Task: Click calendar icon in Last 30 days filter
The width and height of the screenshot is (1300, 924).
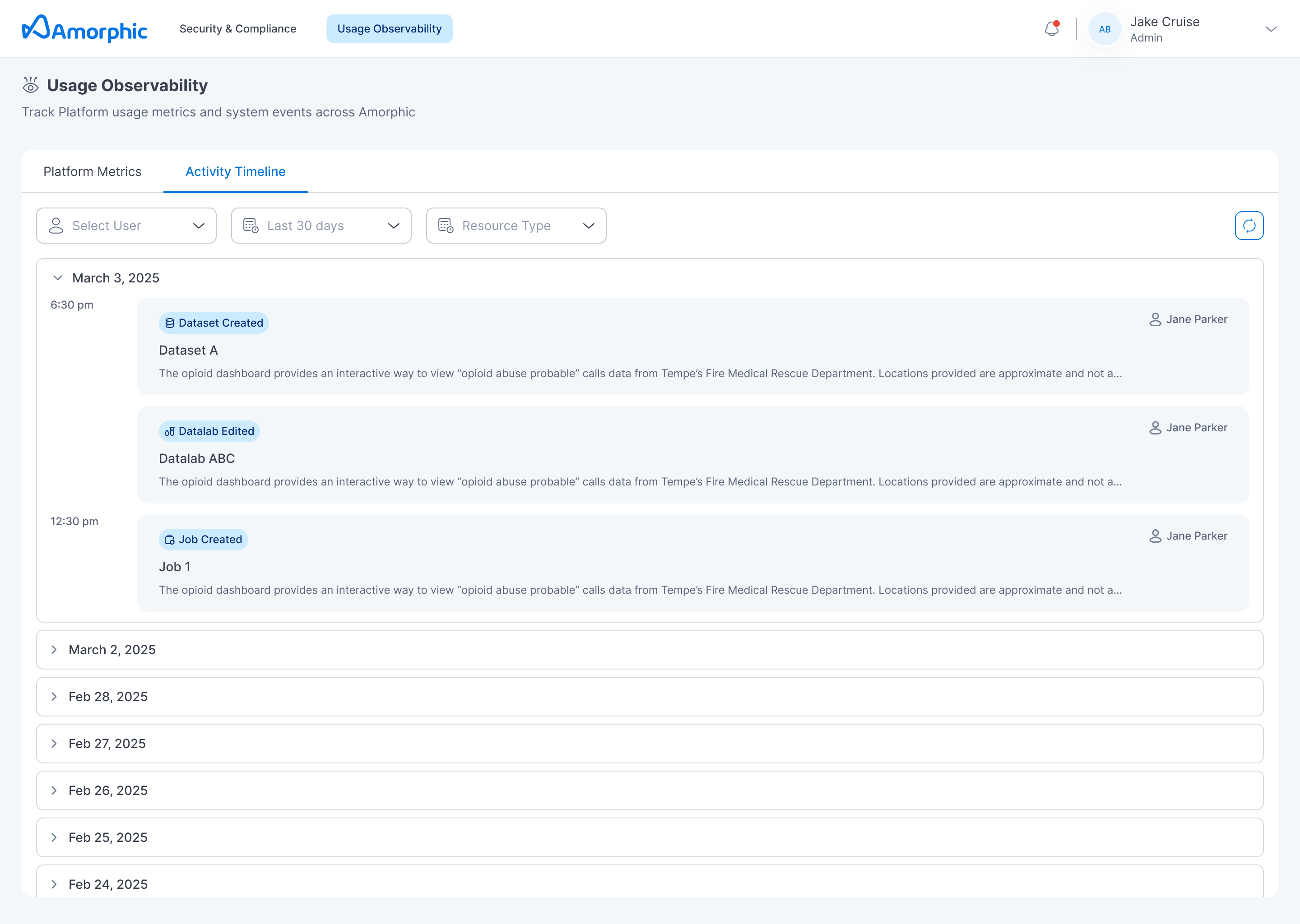Action: [x=251, y=226]
